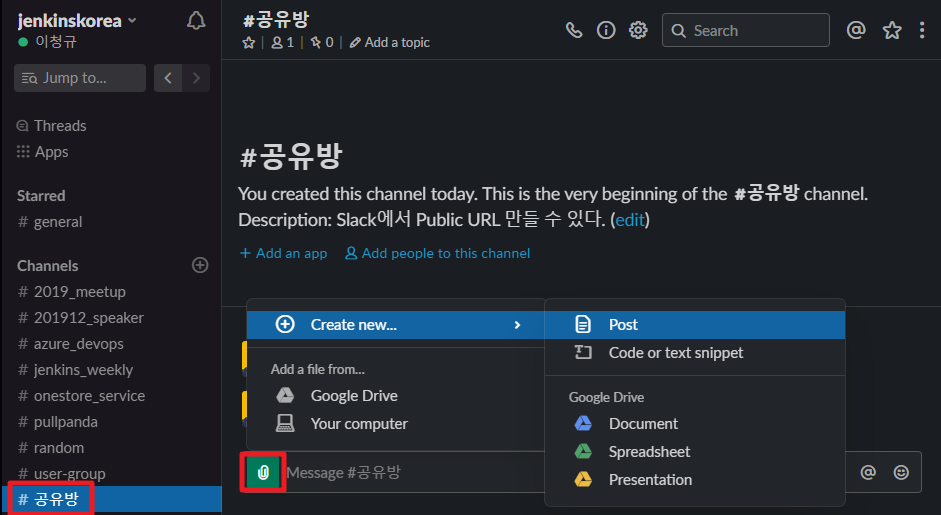Mention someone with @ icon in message box
Image resolution: width=941 pixels, height=515 pixels.
coord(868,472)
